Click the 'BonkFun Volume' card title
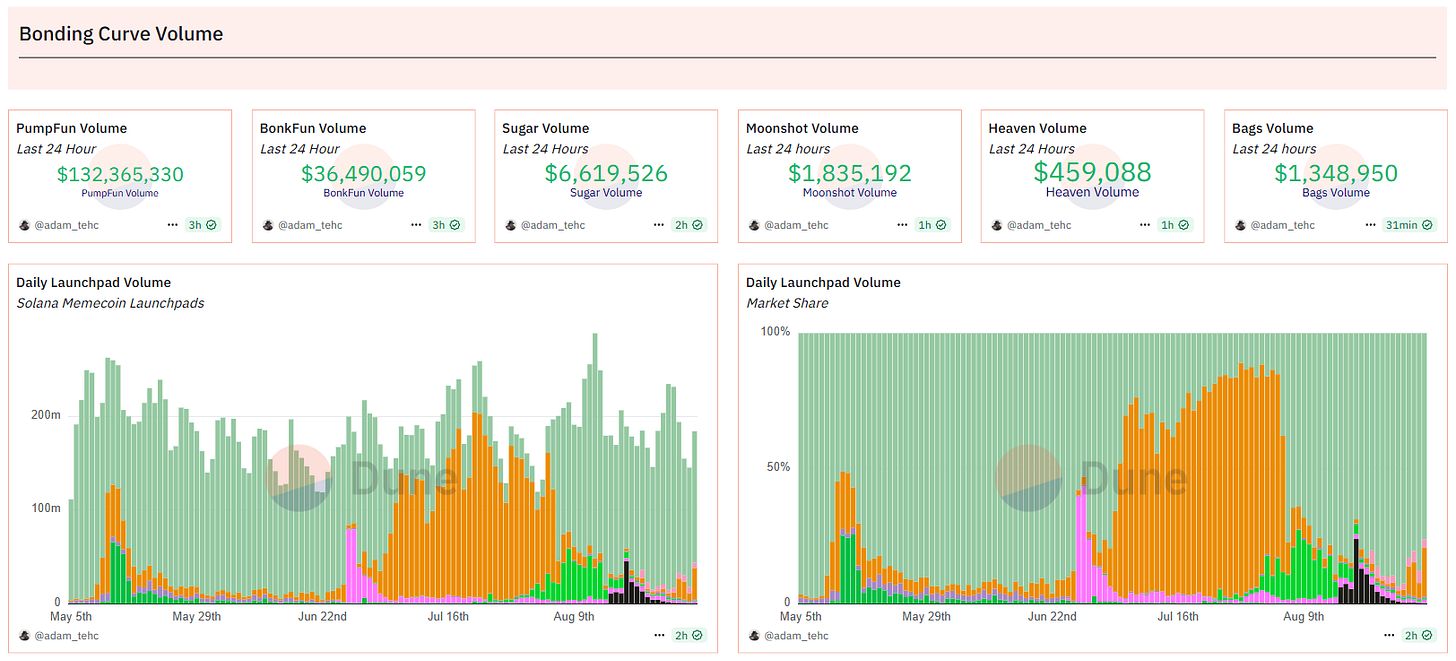The image size is (1456, 661). click(x=313, y=128)
